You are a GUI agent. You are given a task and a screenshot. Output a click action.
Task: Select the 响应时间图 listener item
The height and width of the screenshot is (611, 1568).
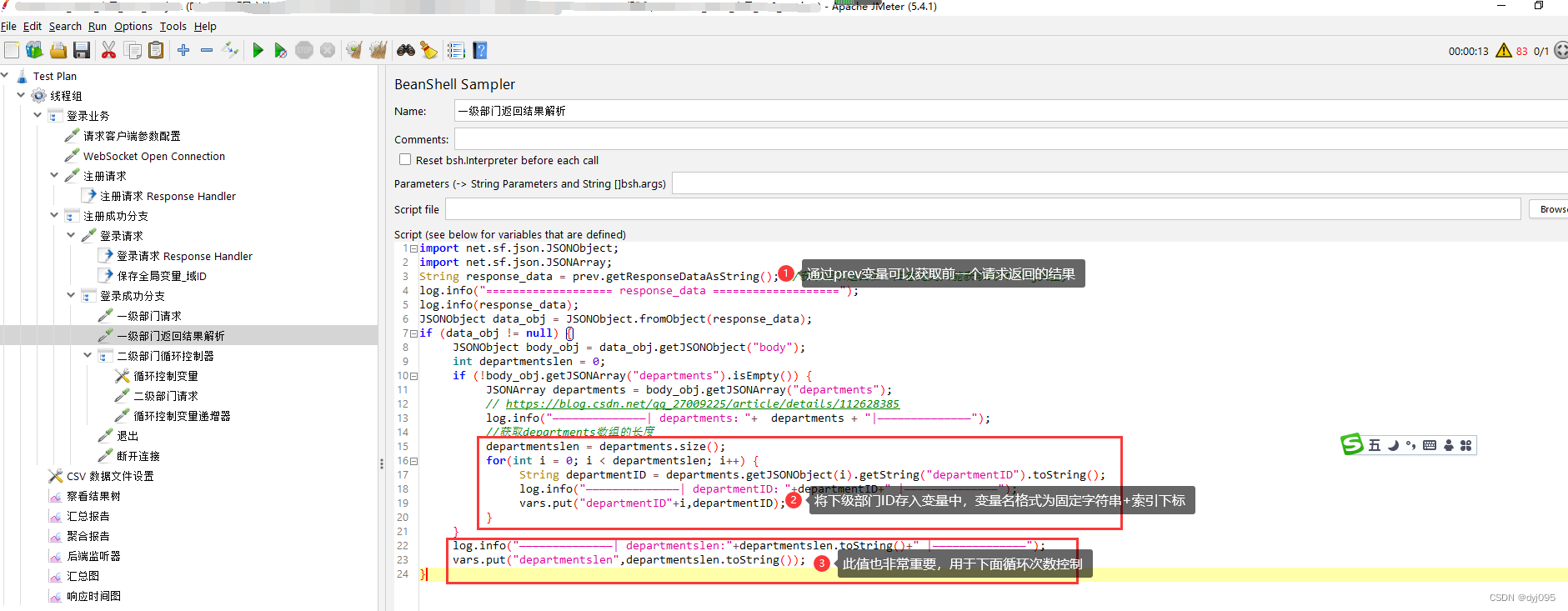93,596
